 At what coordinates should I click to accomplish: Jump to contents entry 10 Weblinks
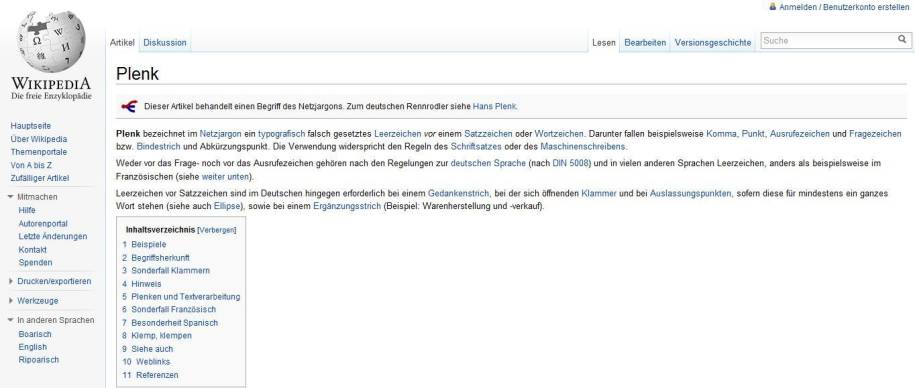(146, 362)
